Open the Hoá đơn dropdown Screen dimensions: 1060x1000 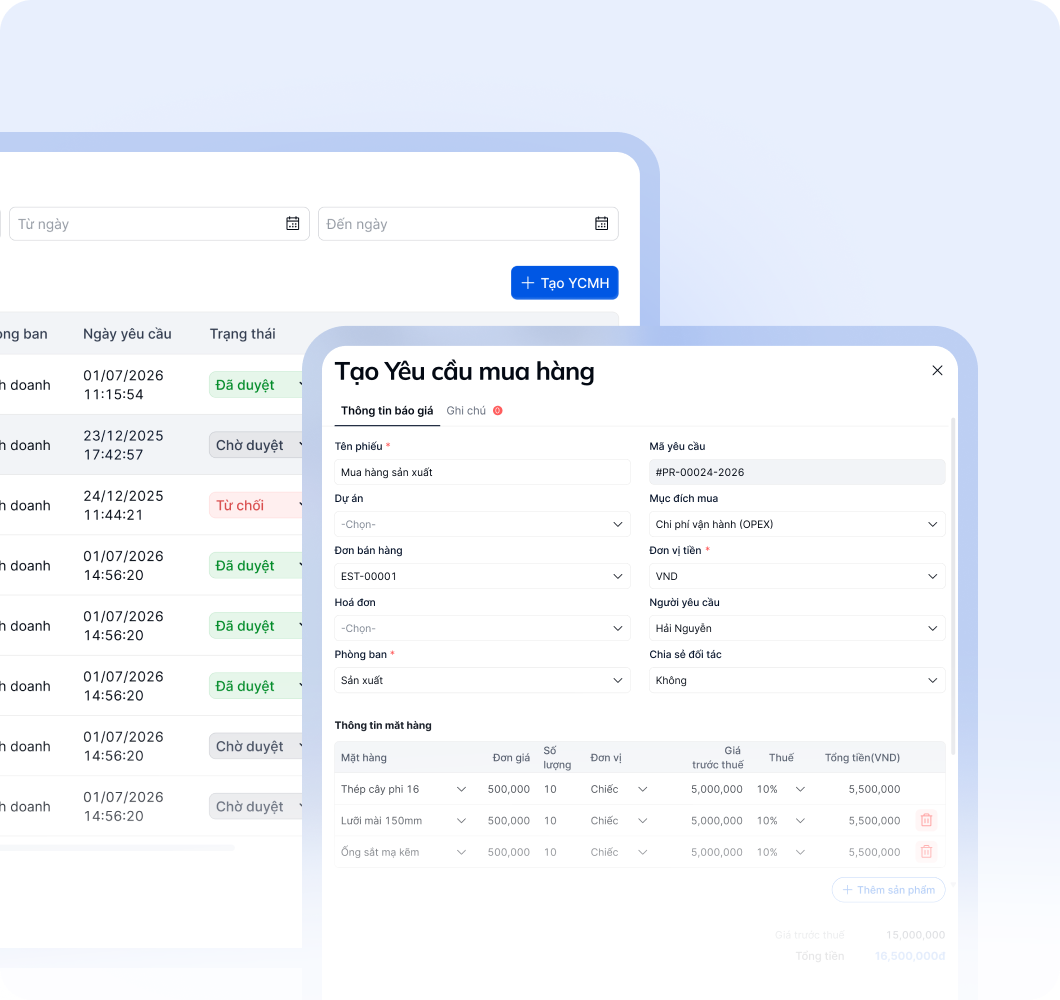click(482, 628)
